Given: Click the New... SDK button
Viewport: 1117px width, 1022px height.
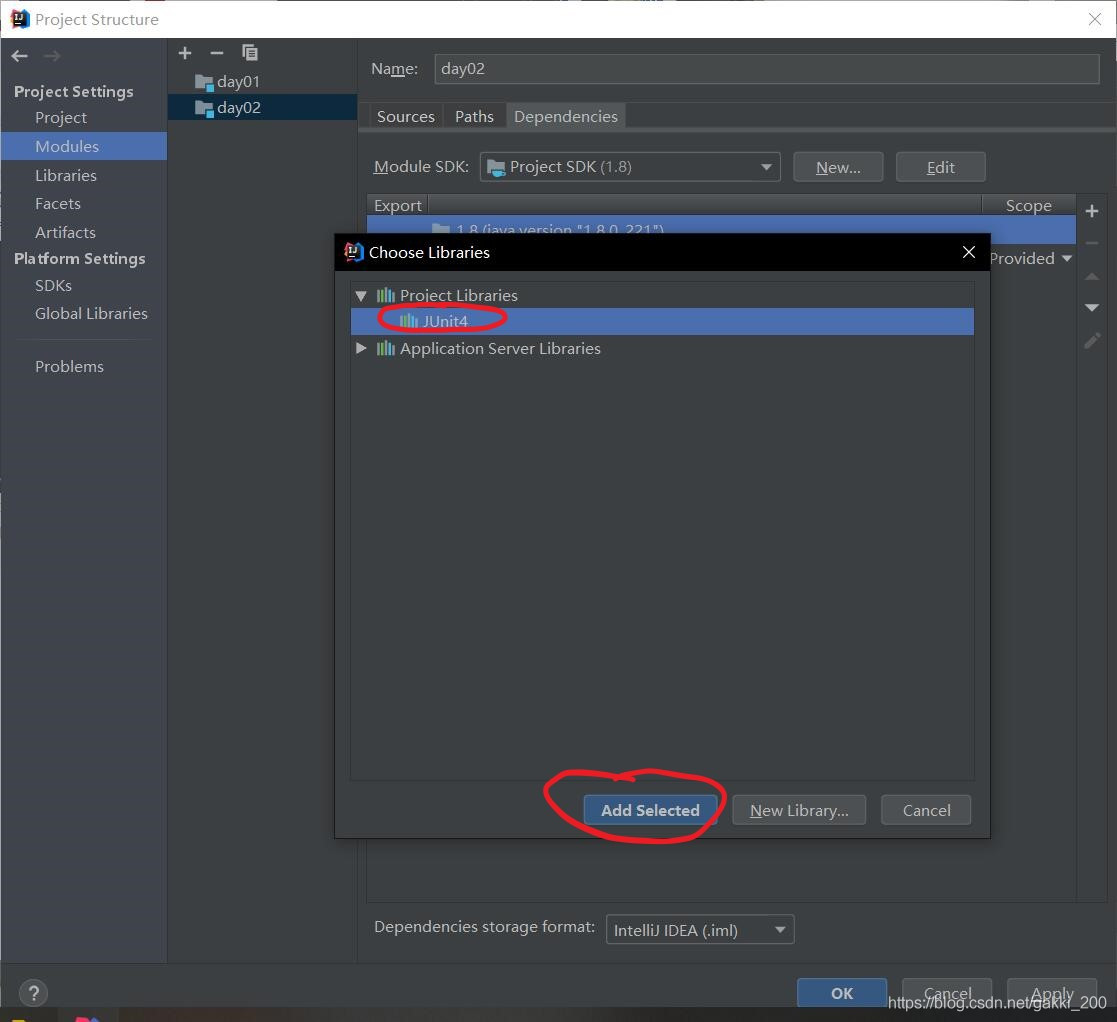Looking at the screenshot, I should point(838,167).
